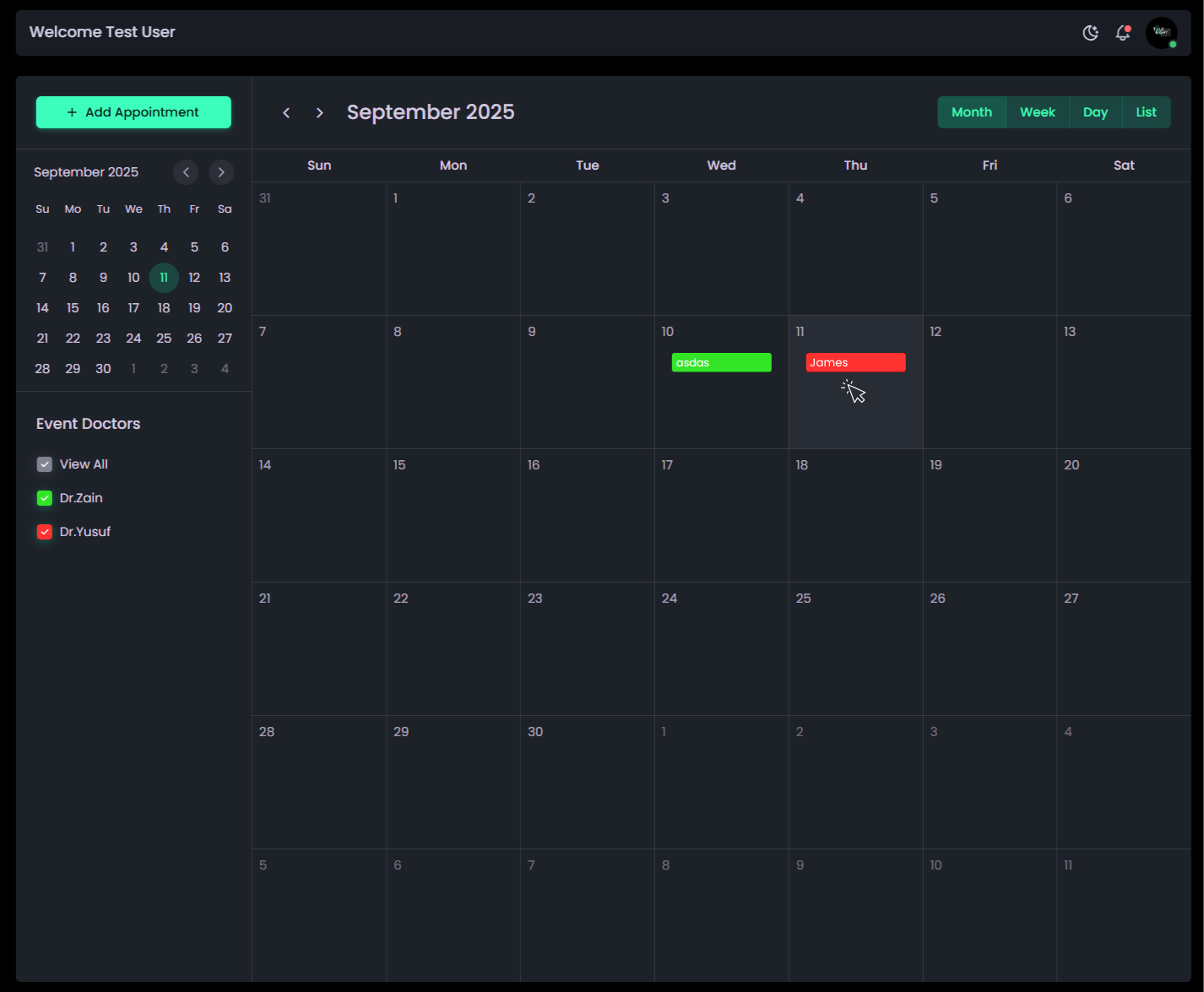
Task: Open the green asdas appointment
Action: coord(721,362)
